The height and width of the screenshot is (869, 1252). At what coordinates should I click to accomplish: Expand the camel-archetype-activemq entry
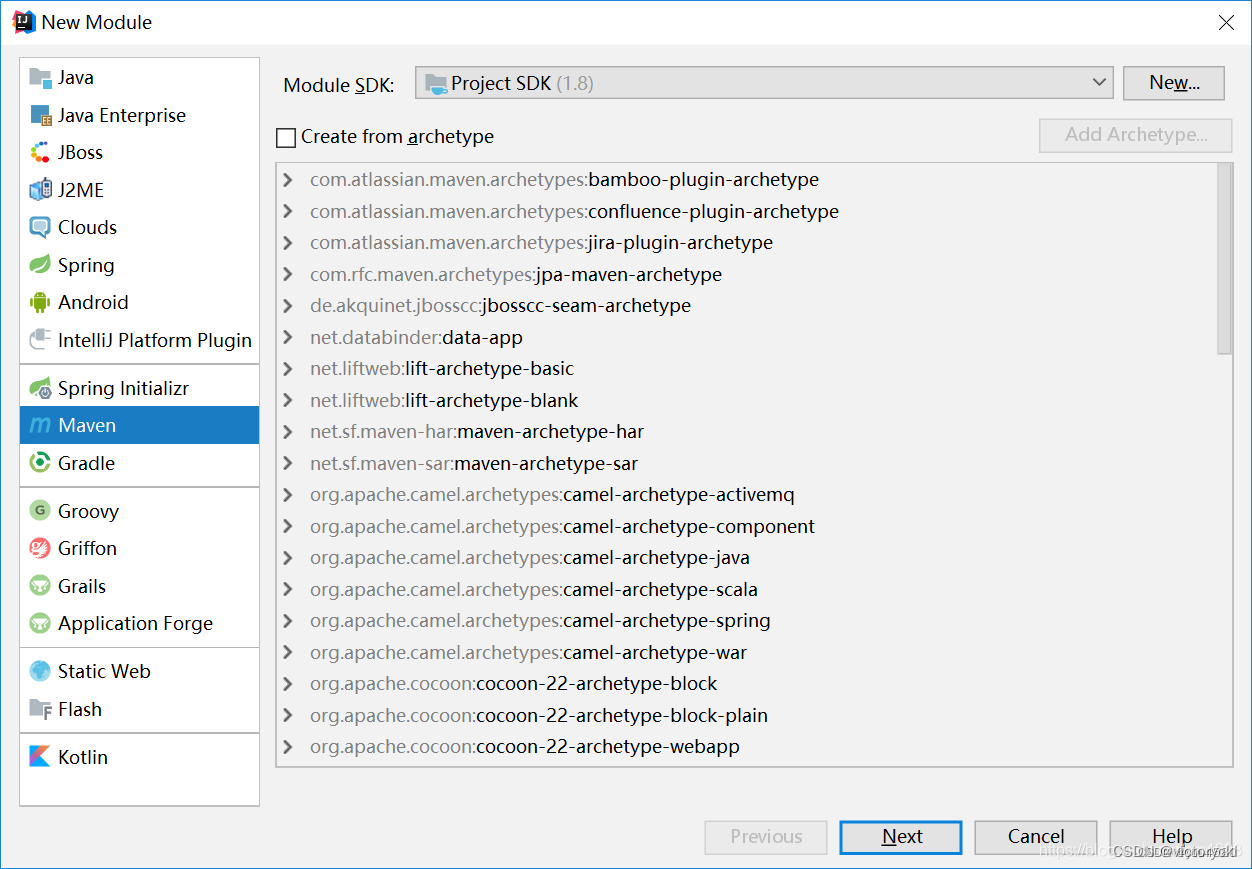coord(288,495)
